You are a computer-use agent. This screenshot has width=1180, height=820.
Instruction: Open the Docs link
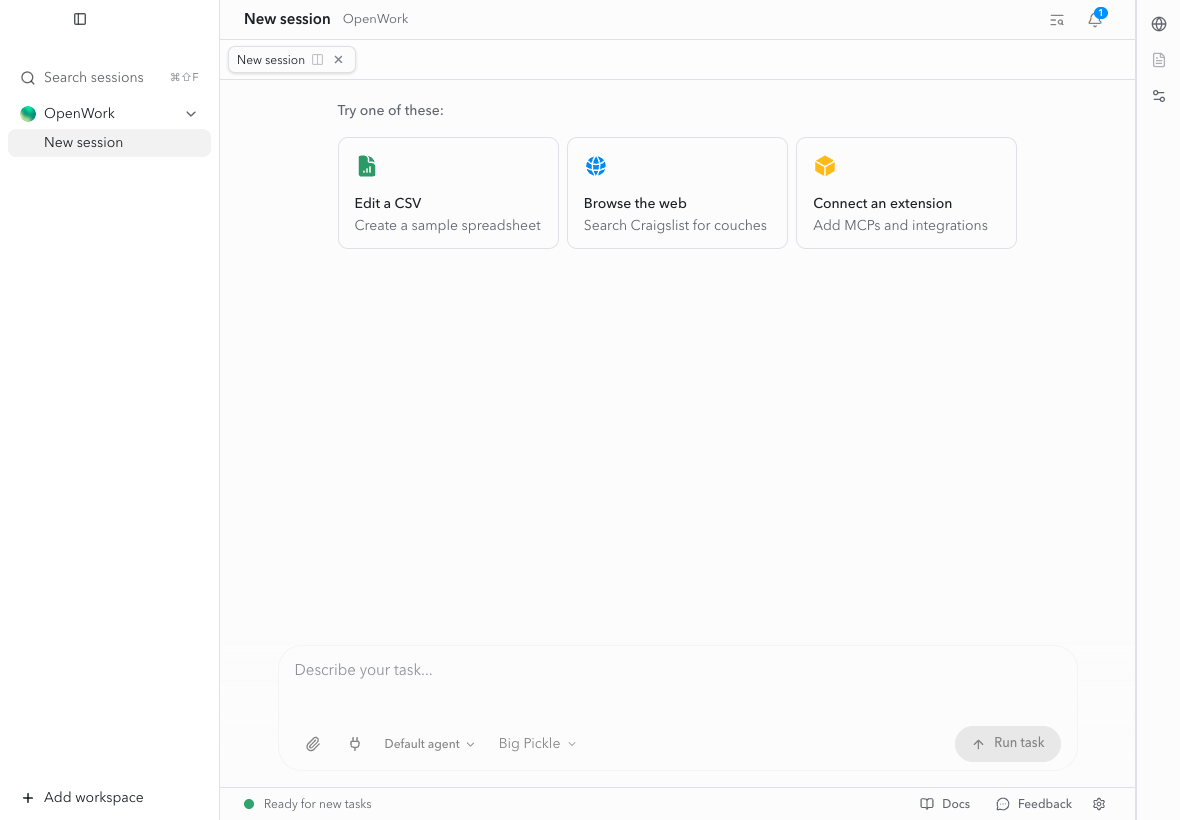point(945,804)
